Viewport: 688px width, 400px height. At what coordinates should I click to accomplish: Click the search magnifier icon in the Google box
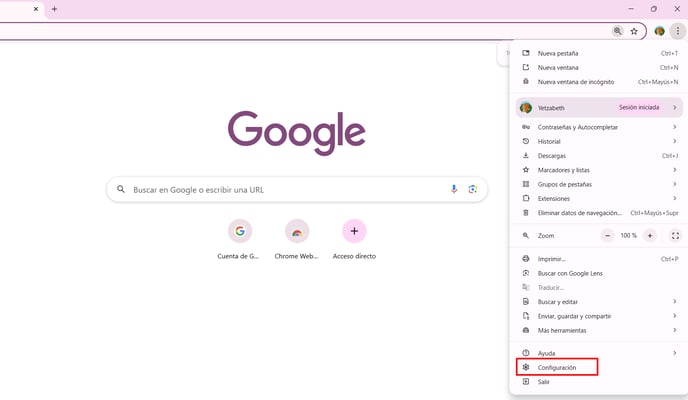tap(121, 189)
